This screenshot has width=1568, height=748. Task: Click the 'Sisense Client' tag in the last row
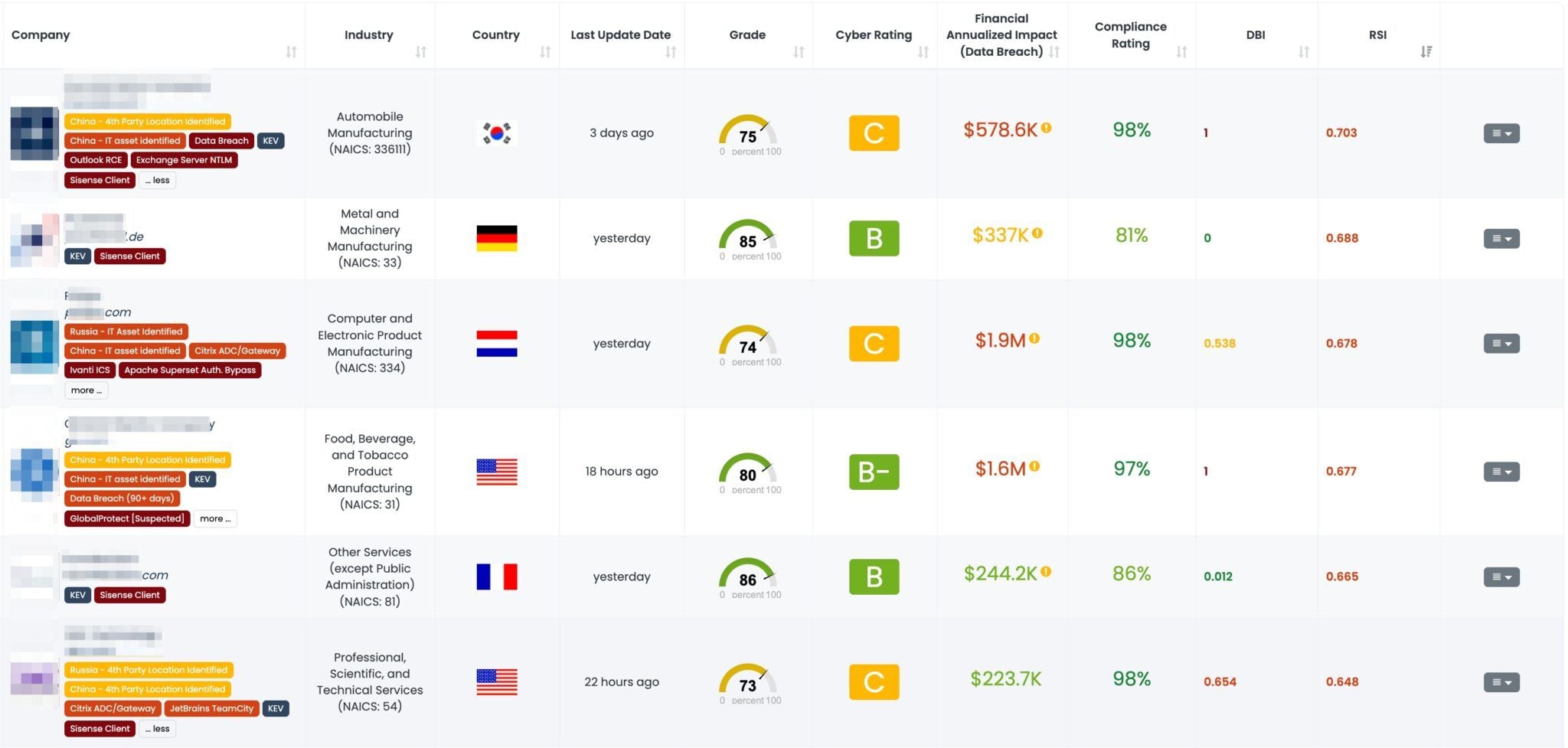coord(100,728)
